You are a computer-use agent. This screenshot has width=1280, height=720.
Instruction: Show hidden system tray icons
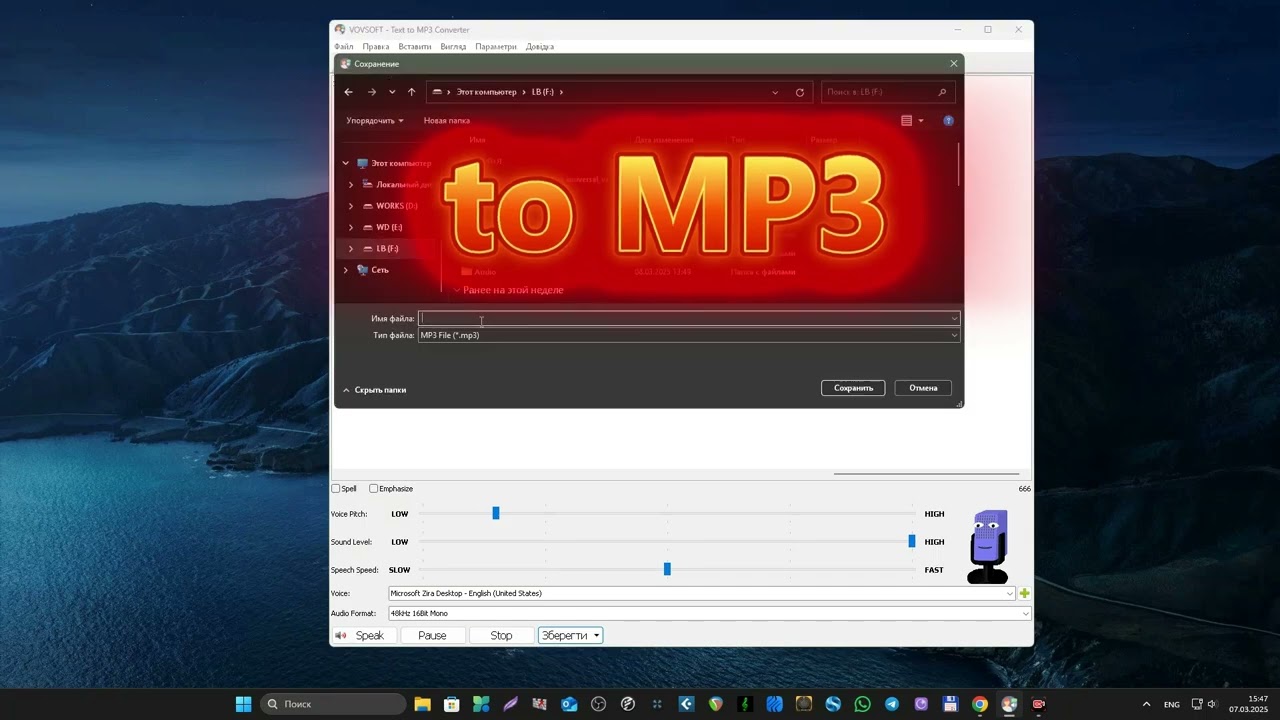1146,704
